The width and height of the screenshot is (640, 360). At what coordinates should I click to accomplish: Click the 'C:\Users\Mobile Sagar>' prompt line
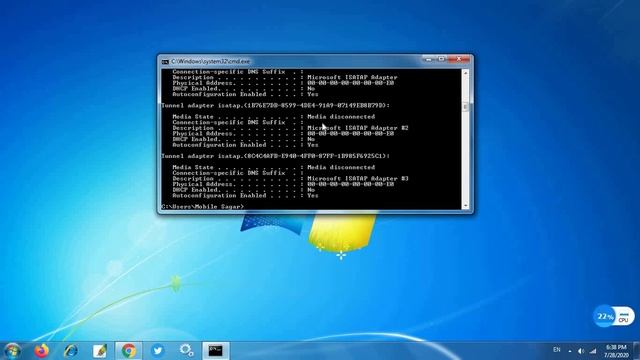[x=202, y=207]
